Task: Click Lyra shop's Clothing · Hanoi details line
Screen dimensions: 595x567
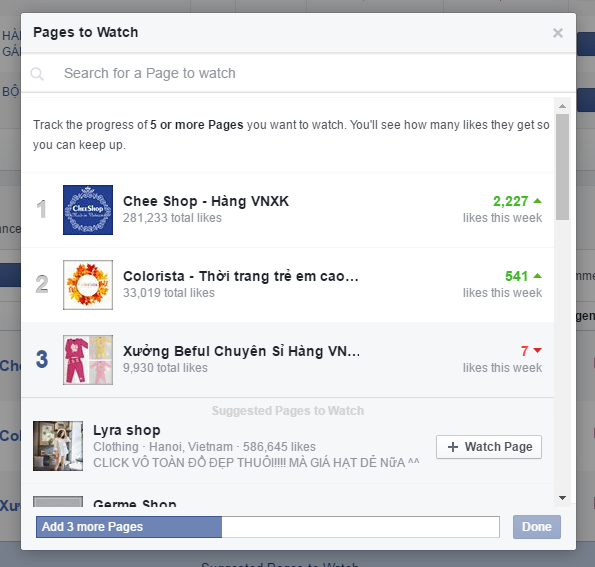Action: [x=205, y=447]
